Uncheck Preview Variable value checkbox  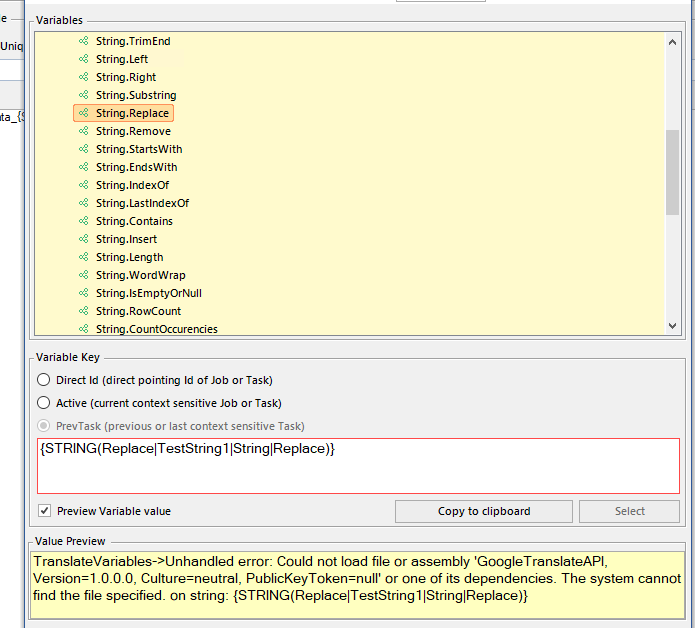click(44, 511)
